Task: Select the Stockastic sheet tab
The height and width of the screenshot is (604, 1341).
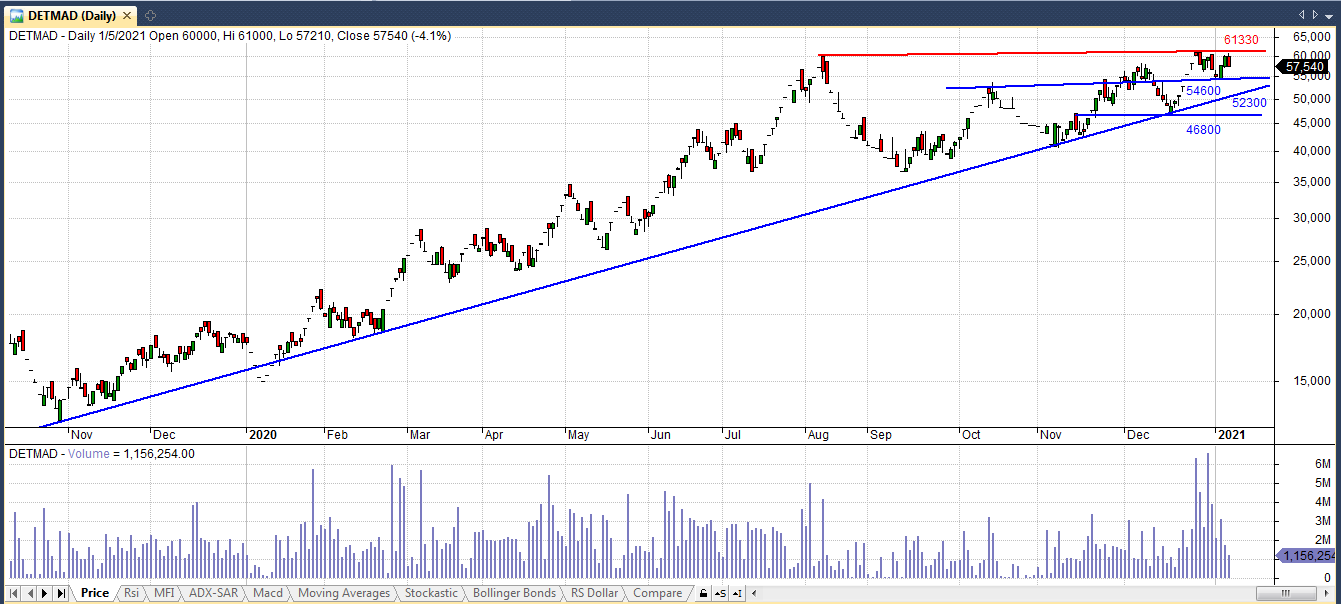Action: [431, 593]
